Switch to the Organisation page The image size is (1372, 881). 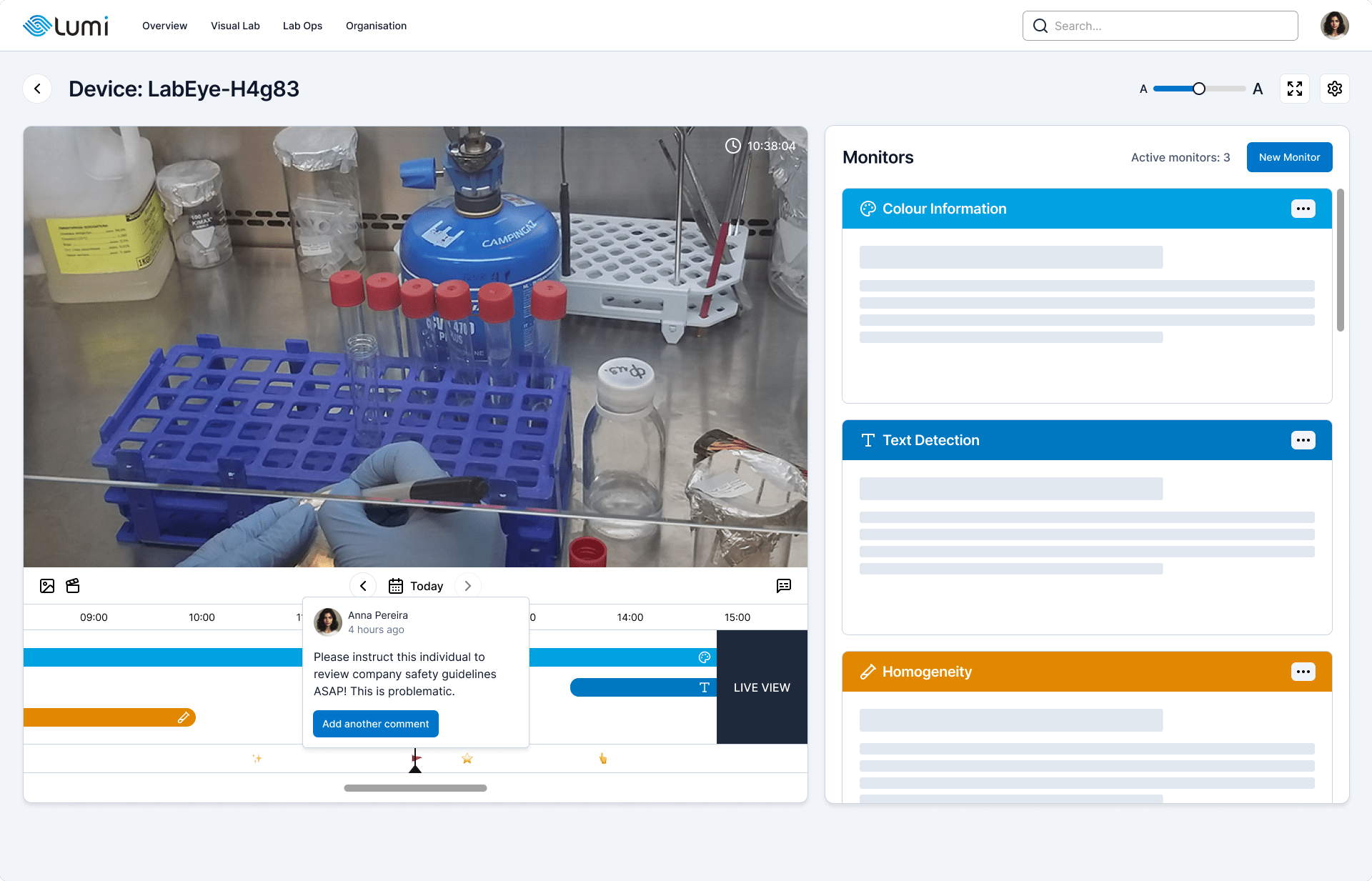click(376, 26)
